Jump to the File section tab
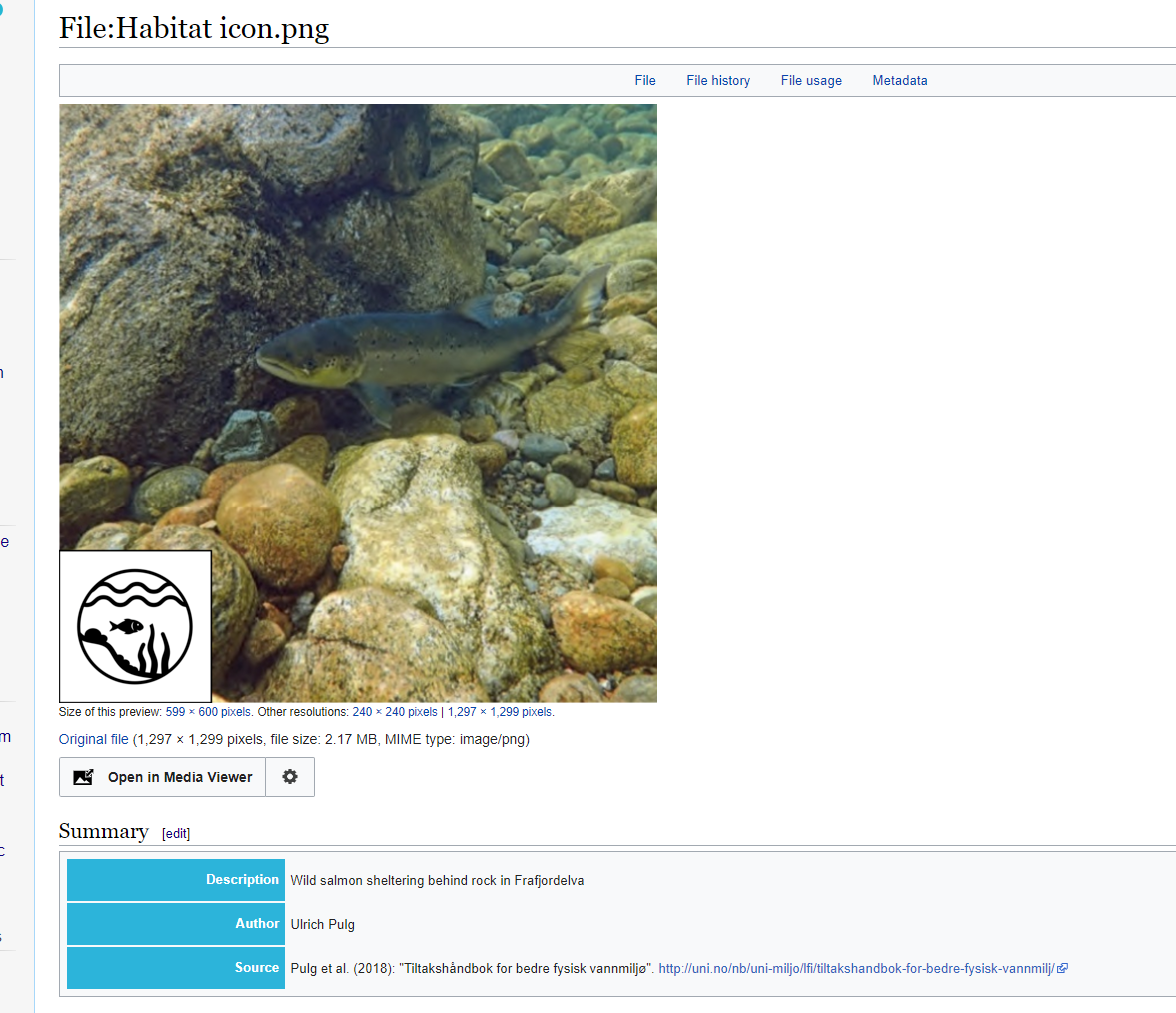Viewport: 1176px width, 1013px height. [x=645, y=80]
